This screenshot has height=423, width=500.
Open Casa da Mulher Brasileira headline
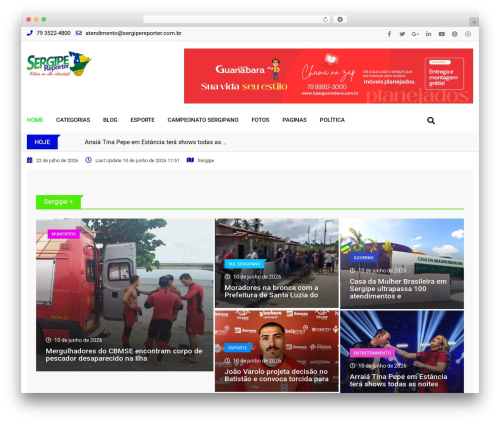coord(398,289)
